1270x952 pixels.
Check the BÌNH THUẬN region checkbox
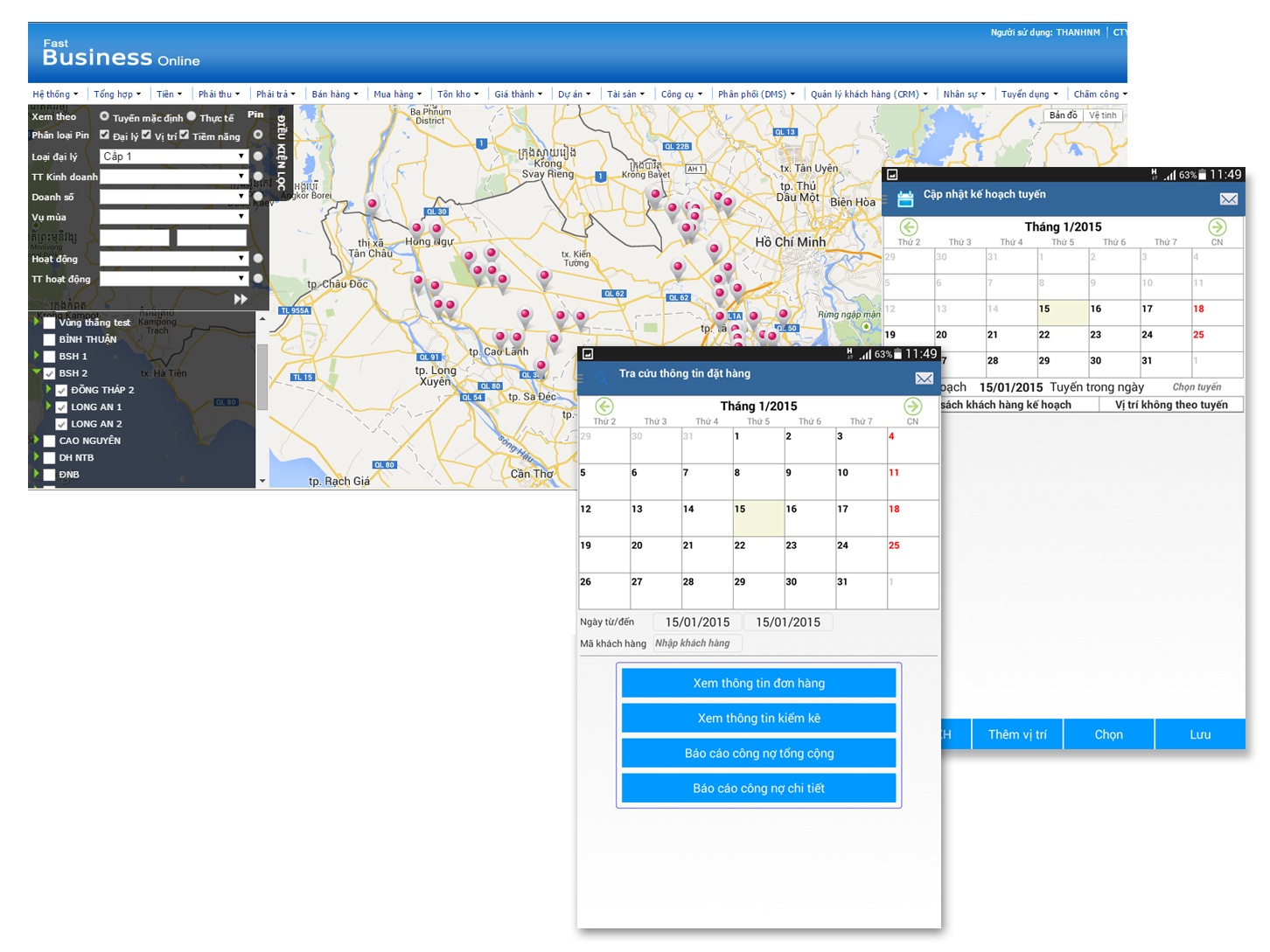coord(50,339)
